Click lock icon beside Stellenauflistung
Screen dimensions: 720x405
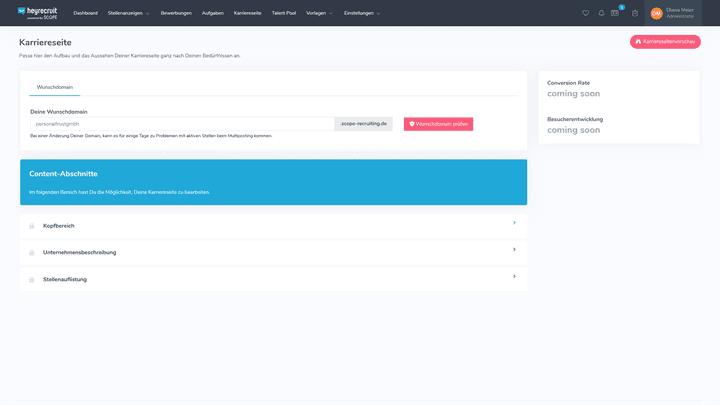tap(32, 280)
